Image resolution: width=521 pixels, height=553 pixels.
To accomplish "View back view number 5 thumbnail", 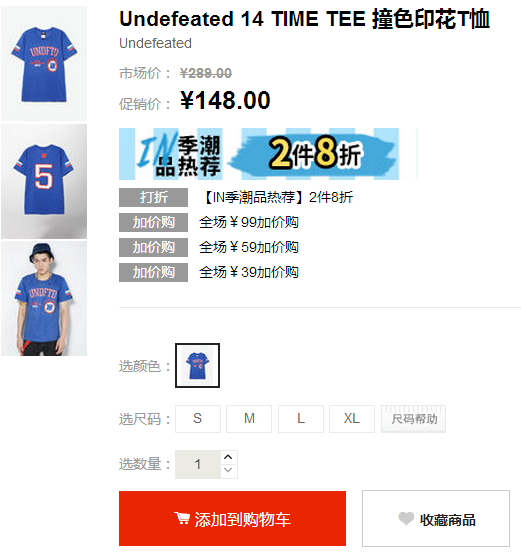I will 44,181.
